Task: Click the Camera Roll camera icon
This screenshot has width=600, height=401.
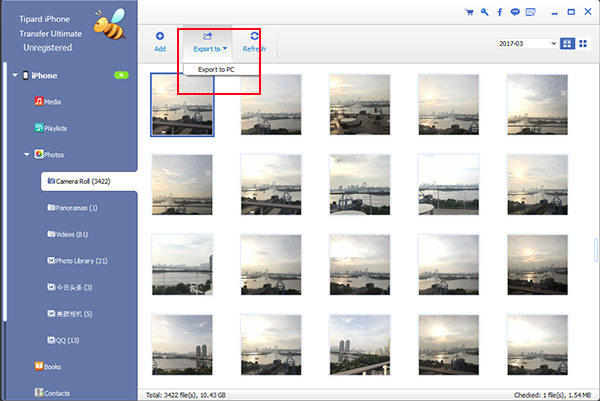Action: pyautogui.click(x=51, y=181)
